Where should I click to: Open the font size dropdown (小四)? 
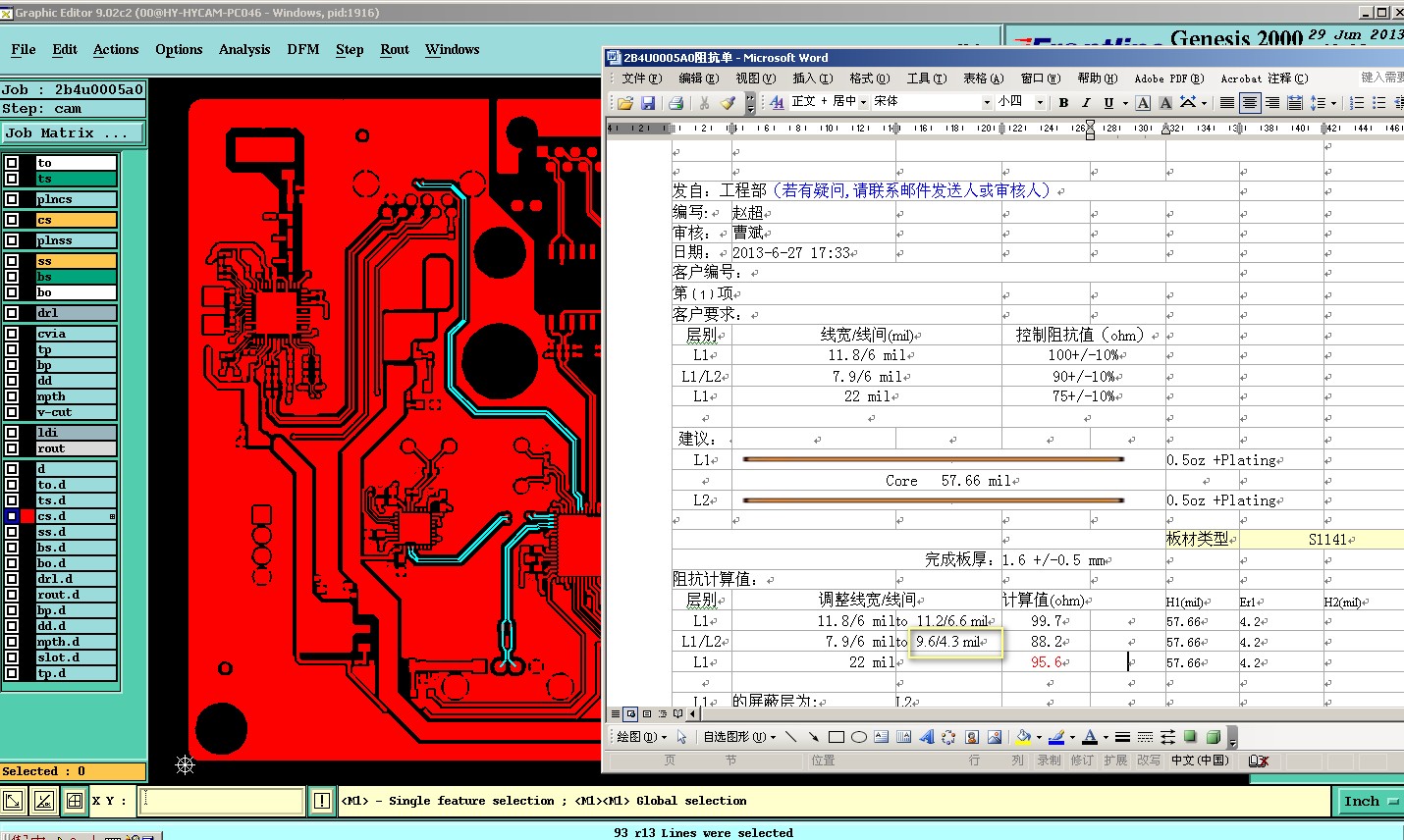click(x=1041, y=102)
